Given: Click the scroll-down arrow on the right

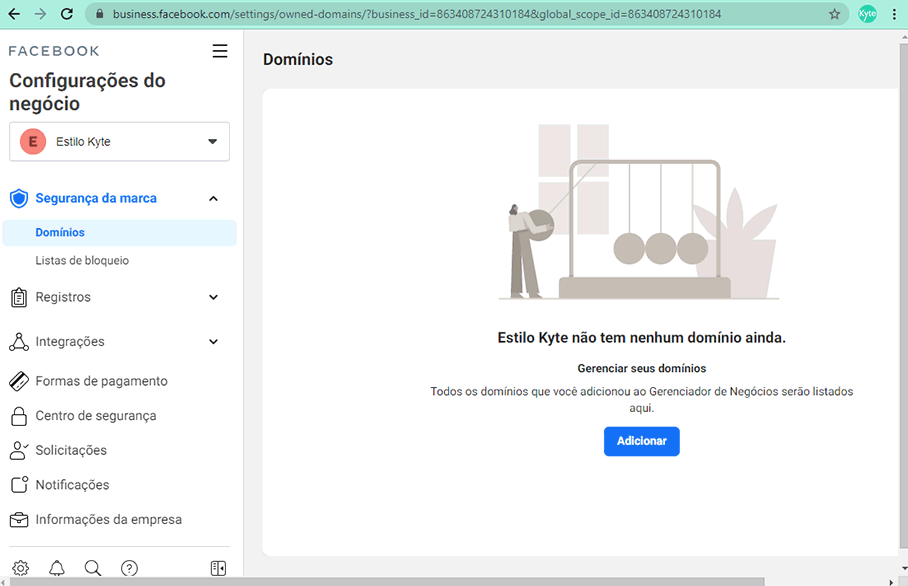Looking at the screenshot, I should pos(904,569).
